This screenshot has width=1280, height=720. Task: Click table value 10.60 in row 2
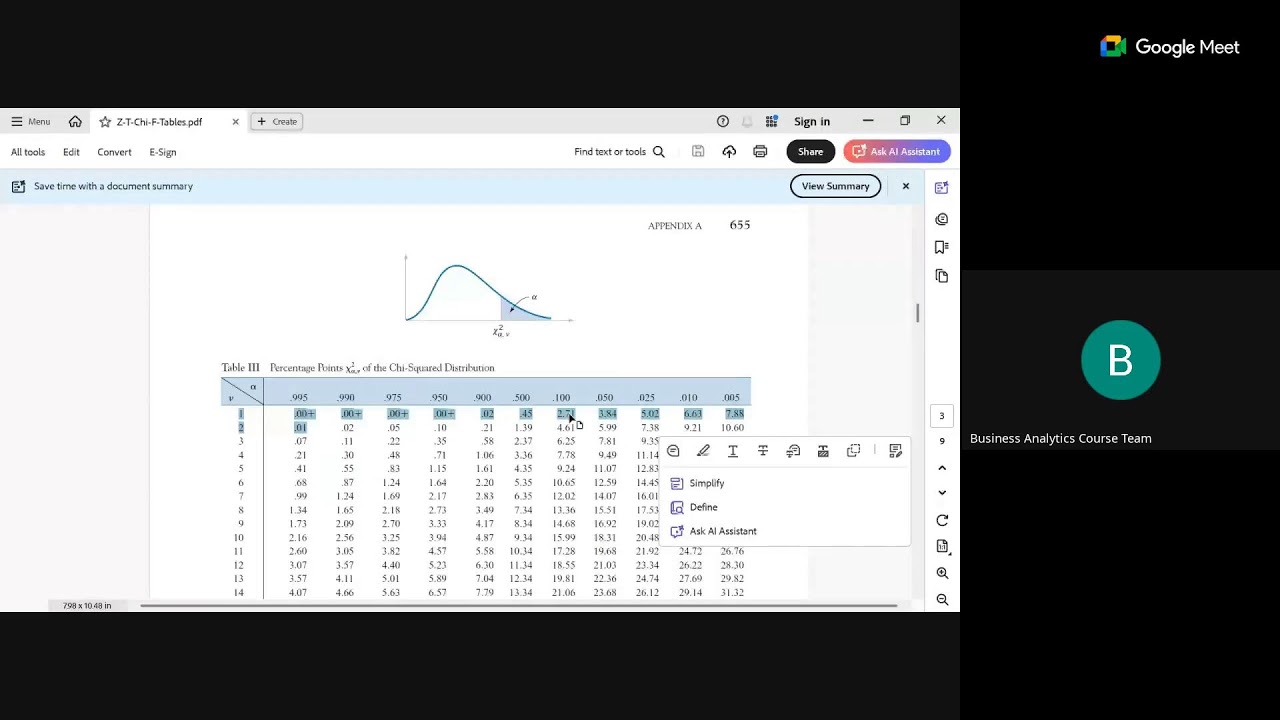click(732, 428)
